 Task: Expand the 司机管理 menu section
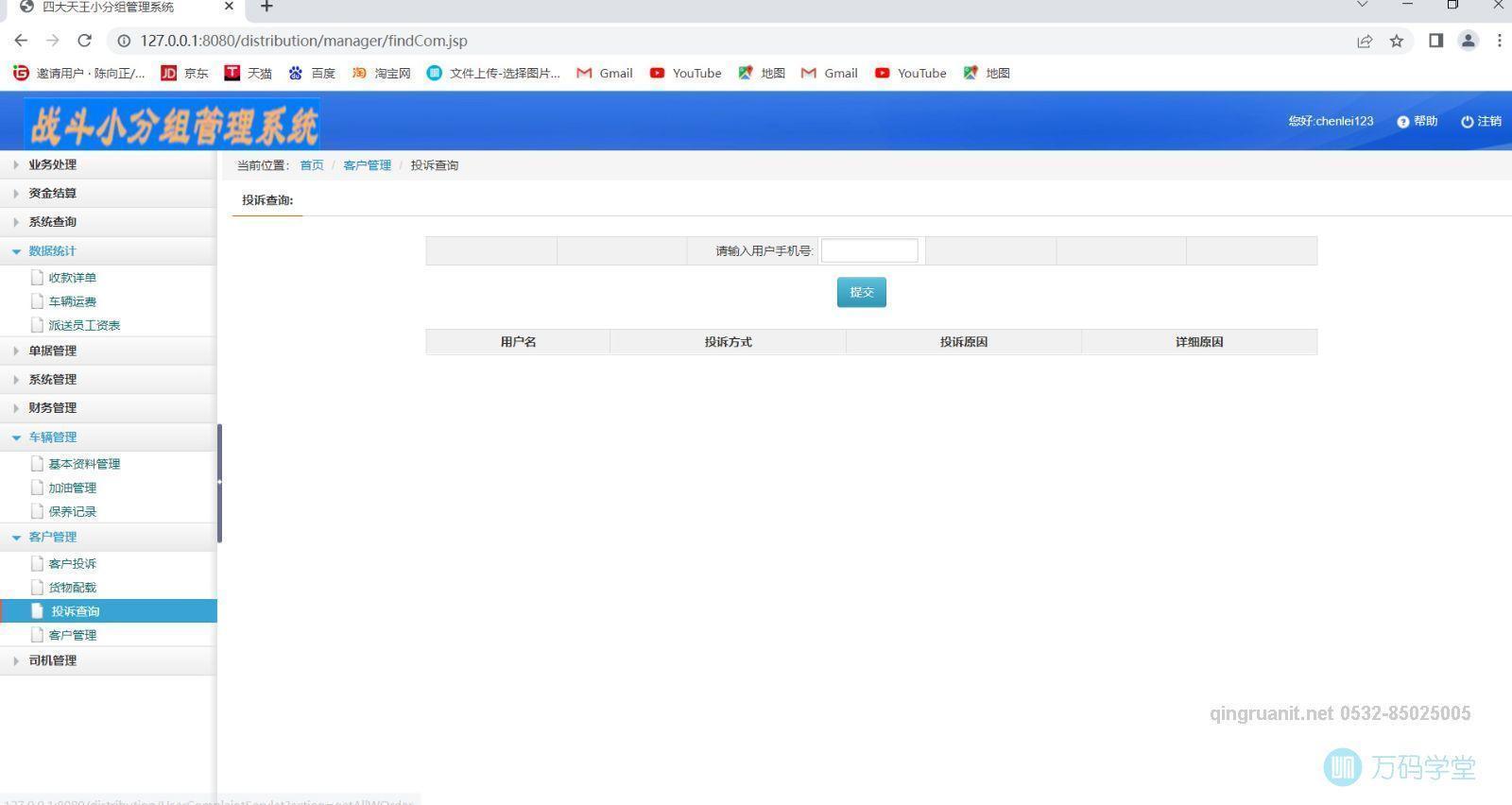[108, 660]
